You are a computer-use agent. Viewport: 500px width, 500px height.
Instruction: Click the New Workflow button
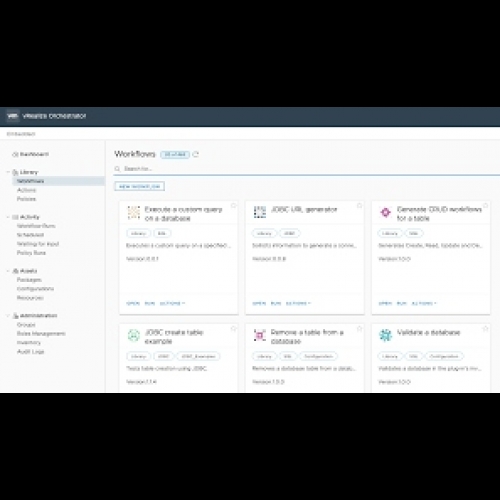pyautogui.click(x=140, y=186)
